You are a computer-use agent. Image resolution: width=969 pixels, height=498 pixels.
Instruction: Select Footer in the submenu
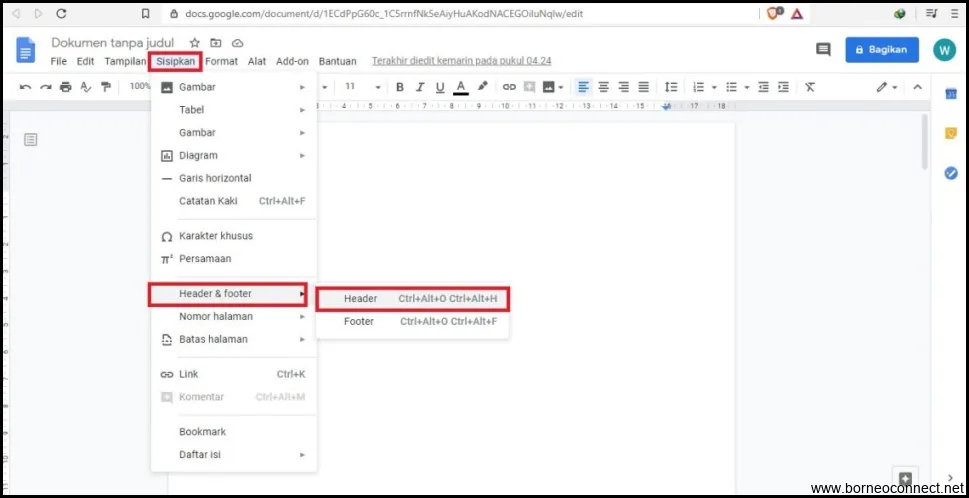413,322
